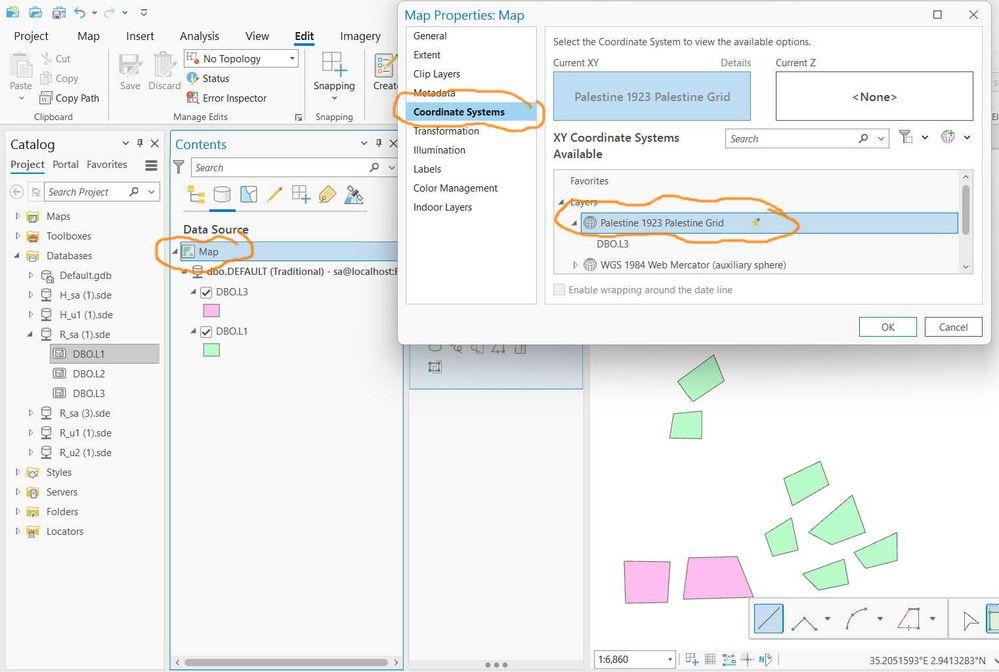
Task: Click the coordinate system filter icon
Action: tap(905, 136)
